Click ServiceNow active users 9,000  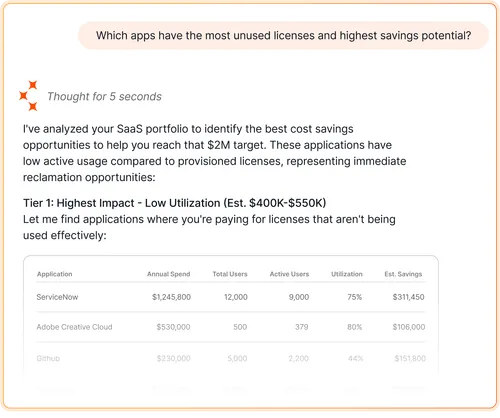[x=299, y=297]
